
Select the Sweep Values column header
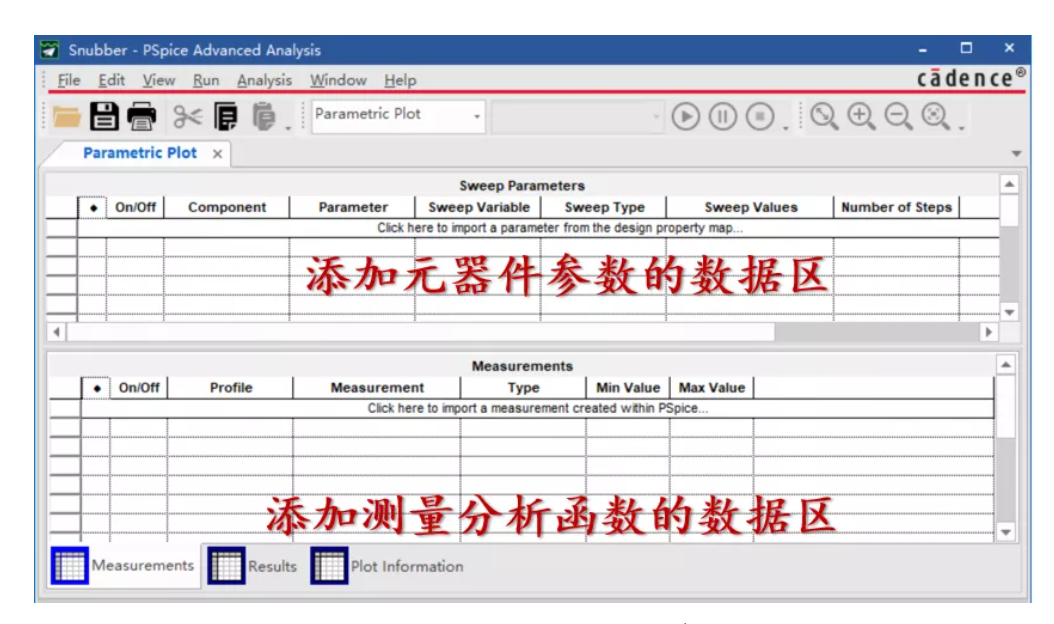coord(750,207)
